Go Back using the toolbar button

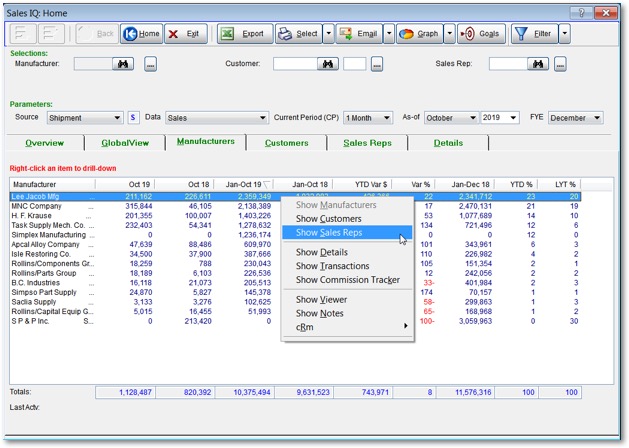click(x=97, y=34)
